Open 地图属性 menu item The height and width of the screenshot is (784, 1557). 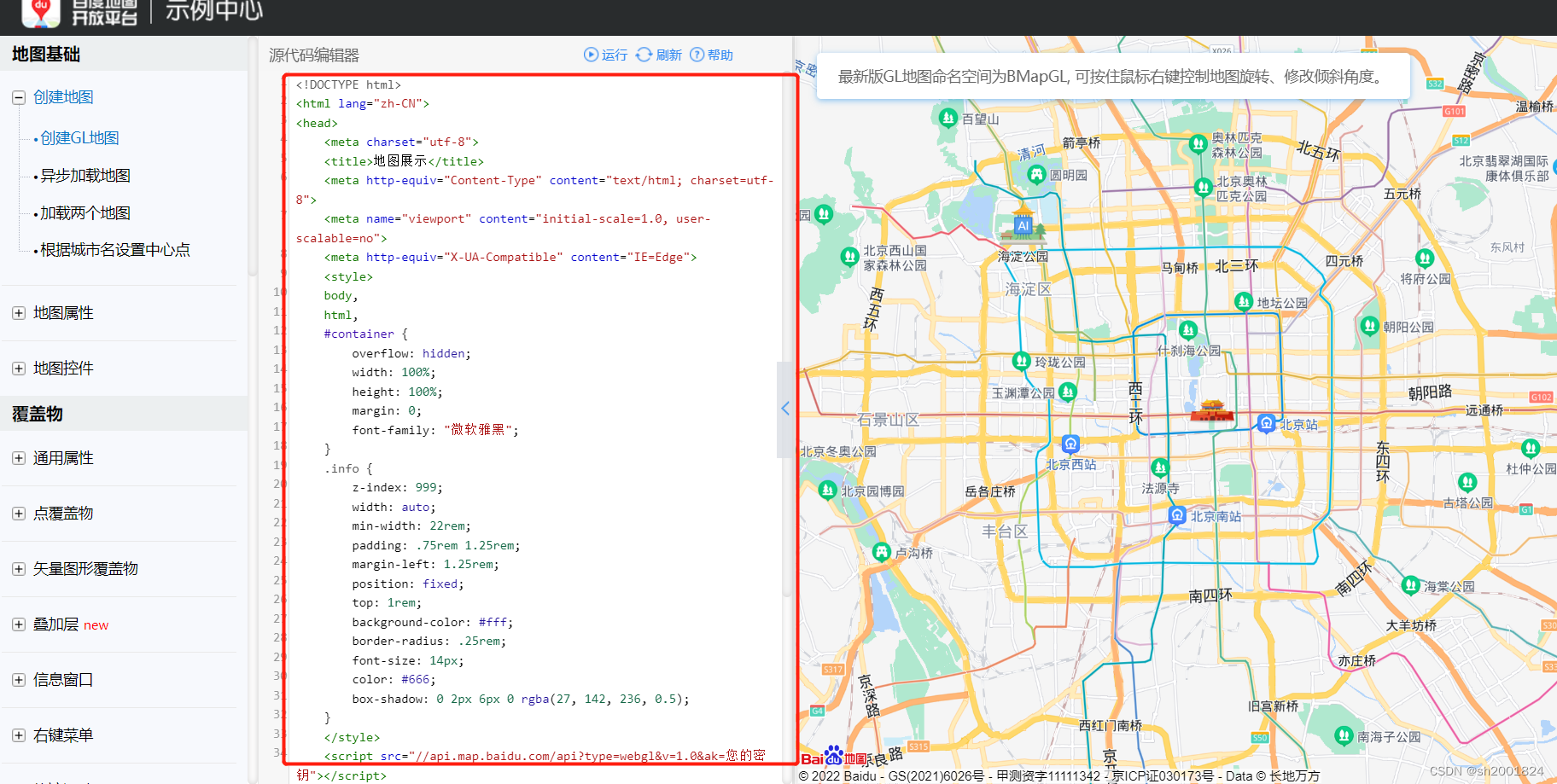(63, 313)
